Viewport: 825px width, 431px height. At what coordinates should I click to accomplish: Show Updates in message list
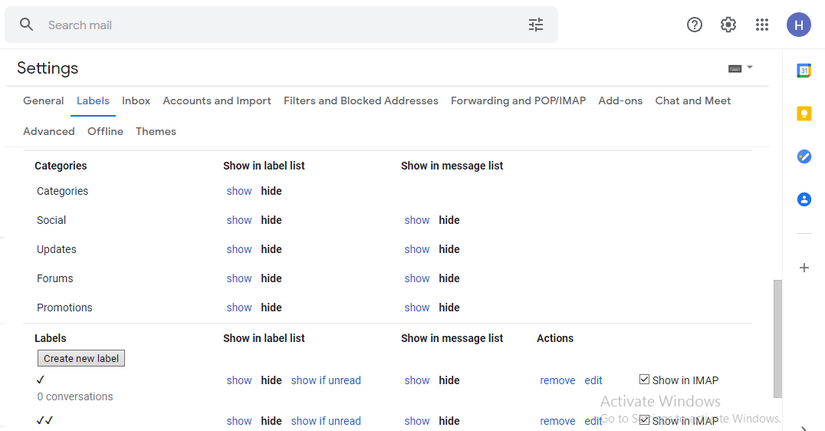[x=417, y=249]
